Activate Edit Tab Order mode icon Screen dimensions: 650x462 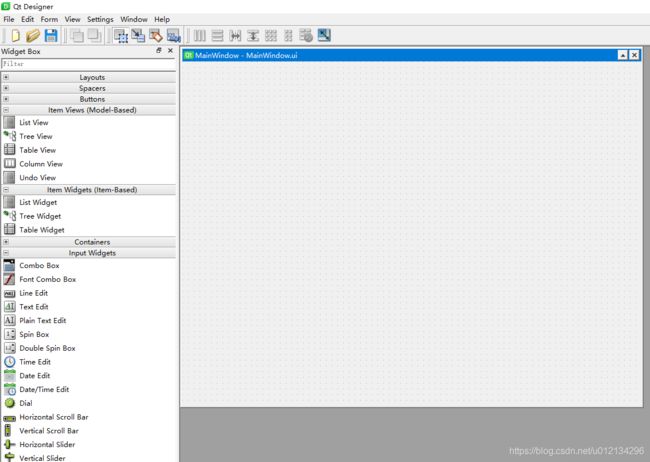(174, 36)
